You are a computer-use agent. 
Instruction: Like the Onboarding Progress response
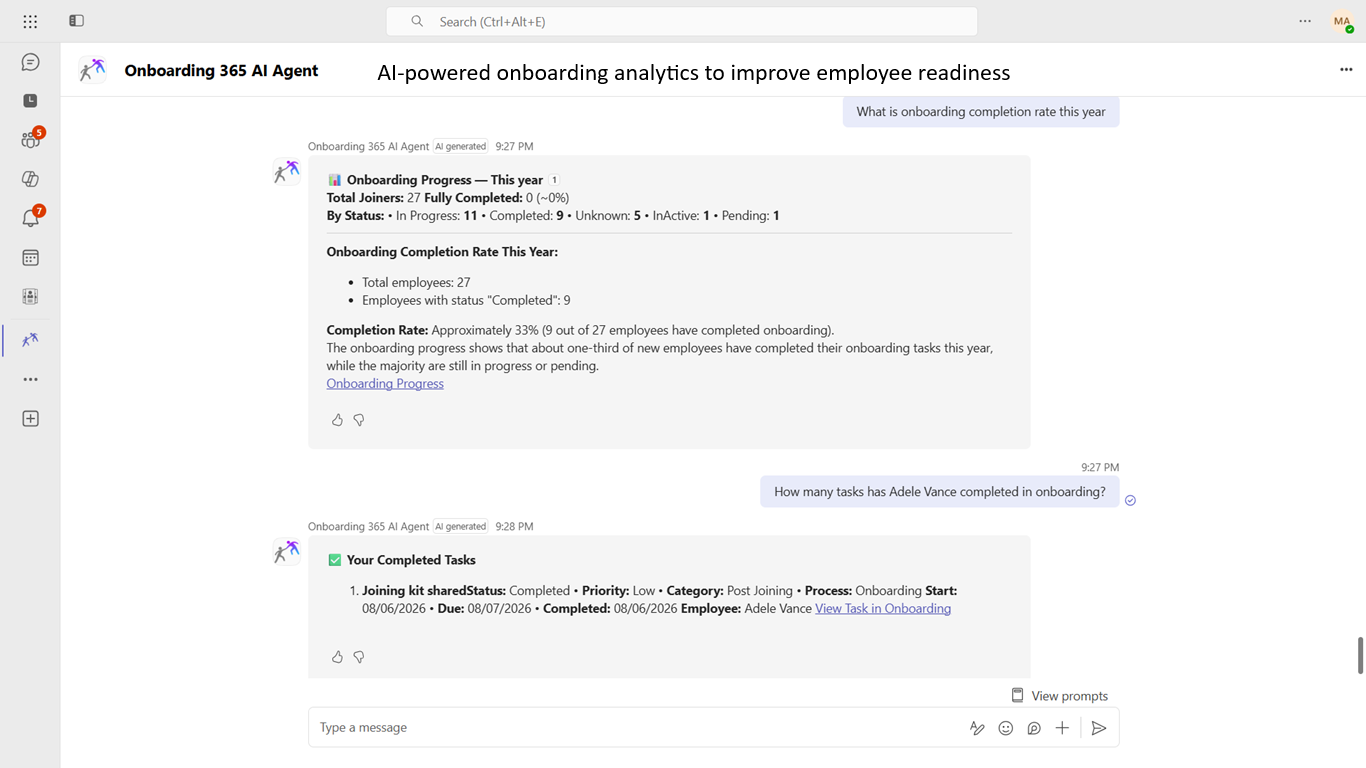tap(337, 420)
